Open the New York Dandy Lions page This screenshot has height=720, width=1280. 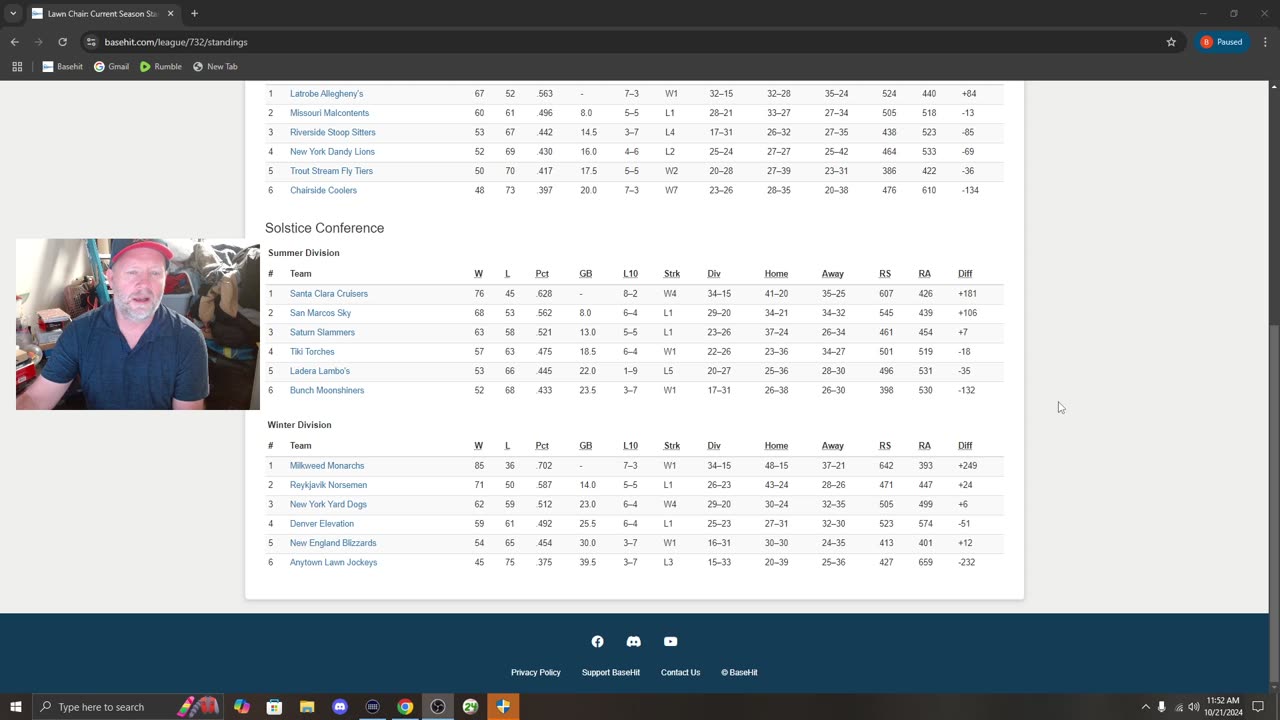coord(332,152)
